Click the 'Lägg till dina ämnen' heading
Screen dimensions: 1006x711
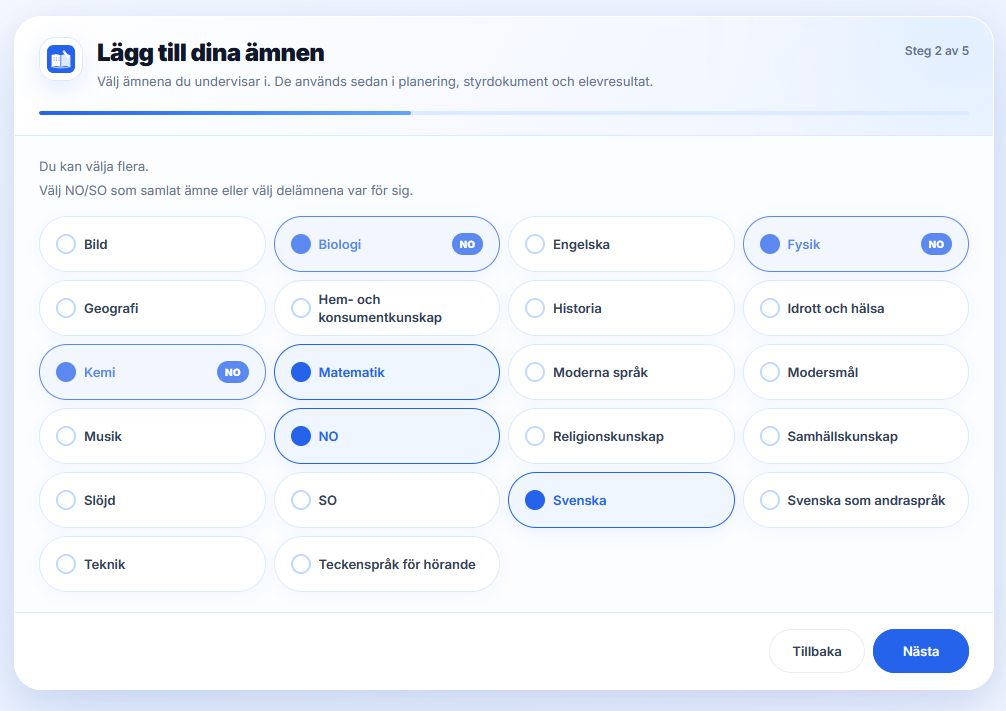point(210,53)
